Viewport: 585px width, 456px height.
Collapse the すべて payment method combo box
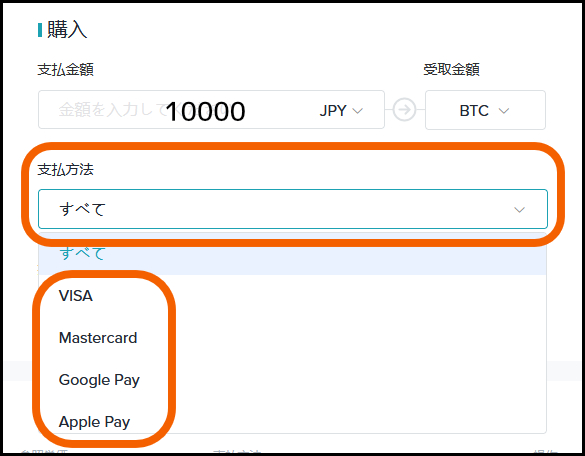tap(293, 209)
